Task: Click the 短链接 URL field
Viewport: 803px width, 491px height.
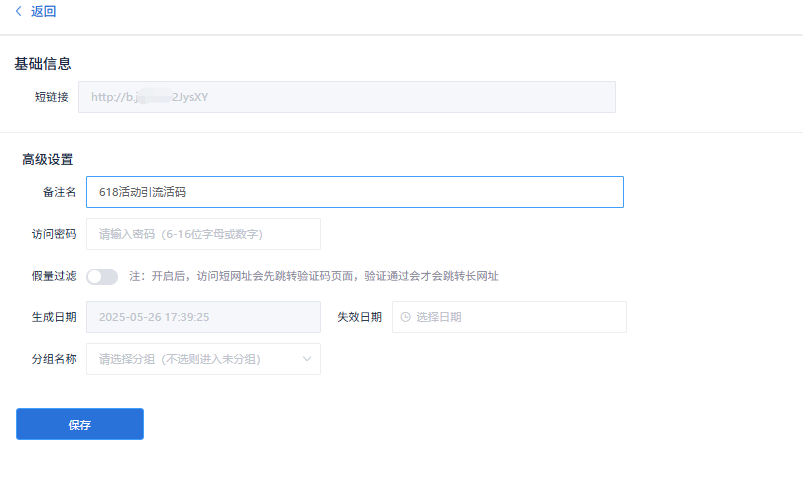Action: [347, 97]
